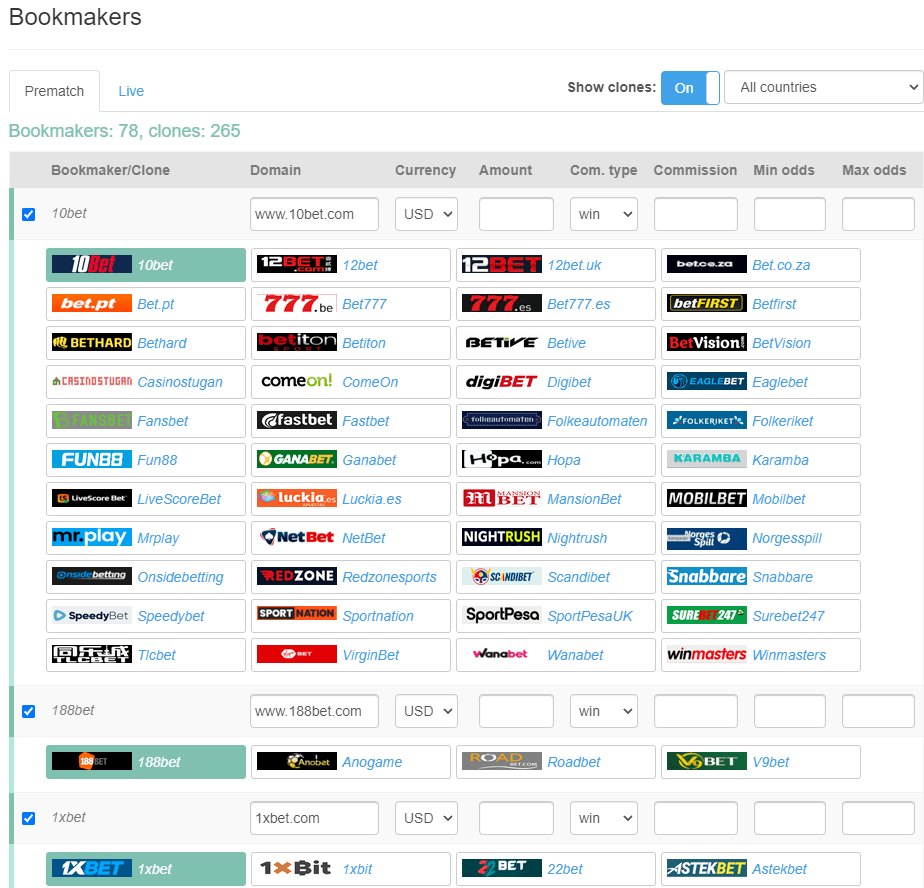Open the Casinostugan clone link
This screenshot has height=888, width=924.
click(x=180, y=382)
